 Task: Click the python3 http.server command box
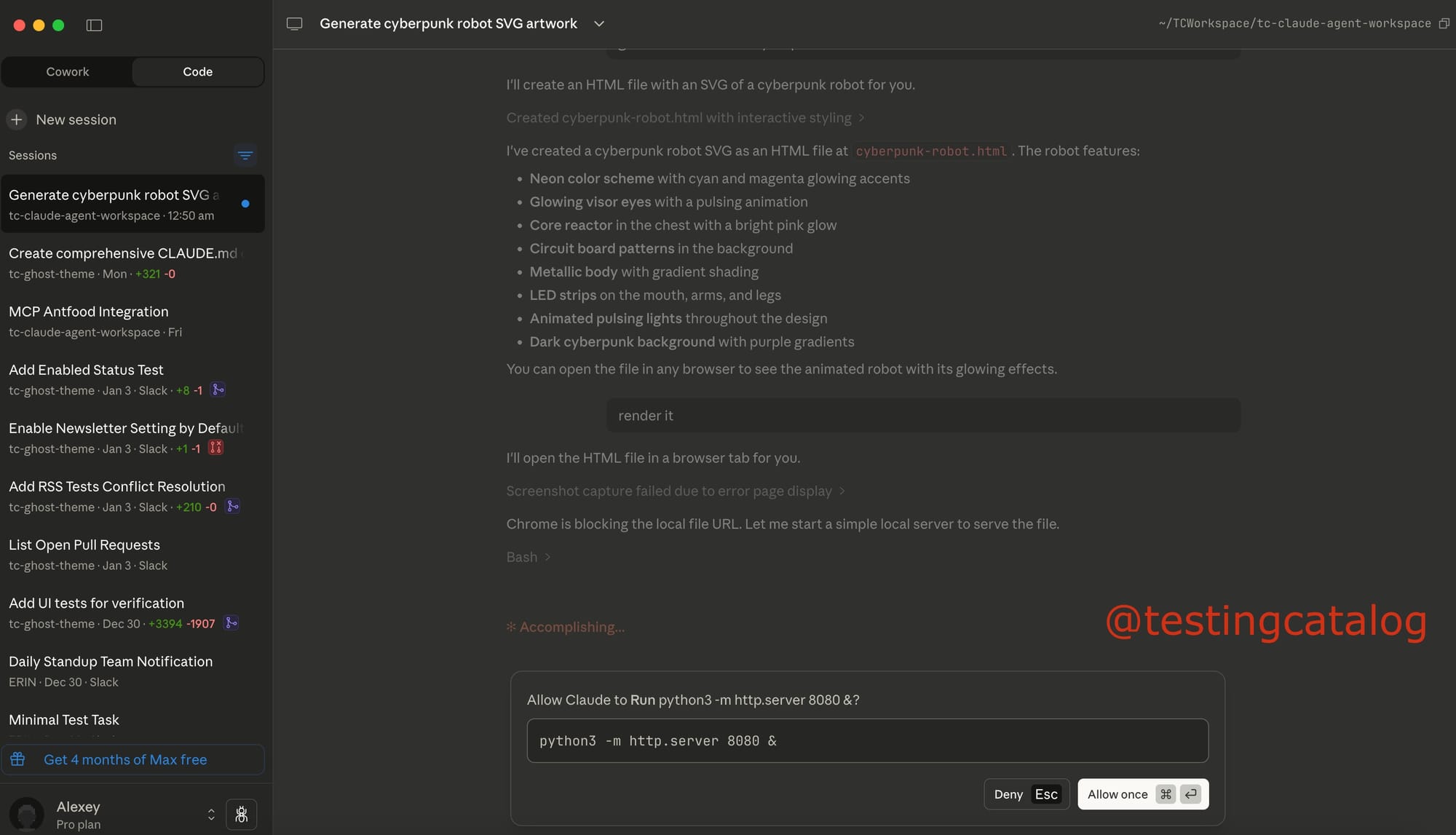point(867,740)
